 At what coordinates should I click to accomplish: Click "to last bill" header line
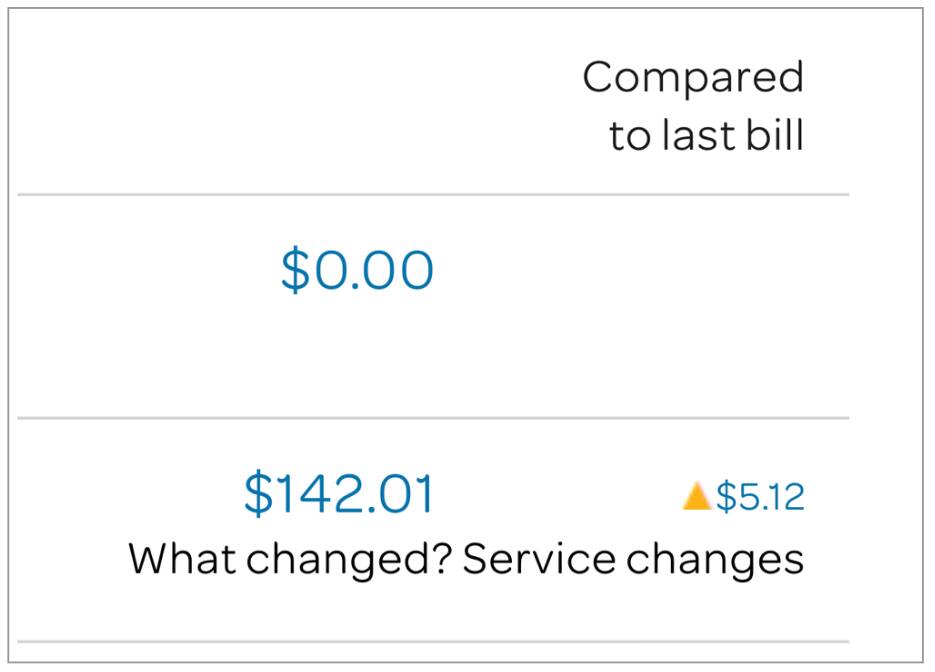(x=706, y=136)
